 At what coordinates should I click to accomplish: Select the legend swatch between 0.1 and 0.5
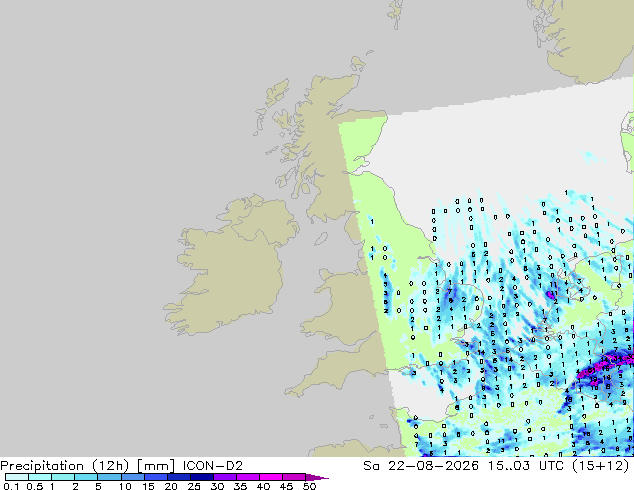(17, 477)
